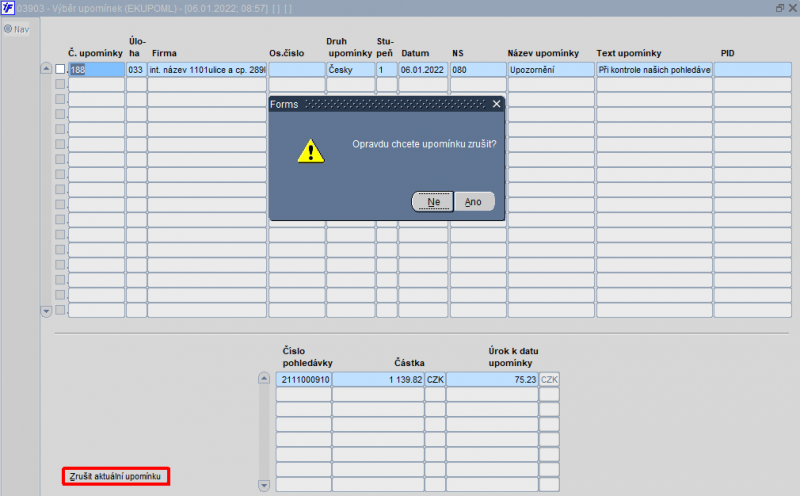Click the Datum field 06.01.2022
This screenshot has width=800, height=496.
pyautogui.click(x=423, y=69)
